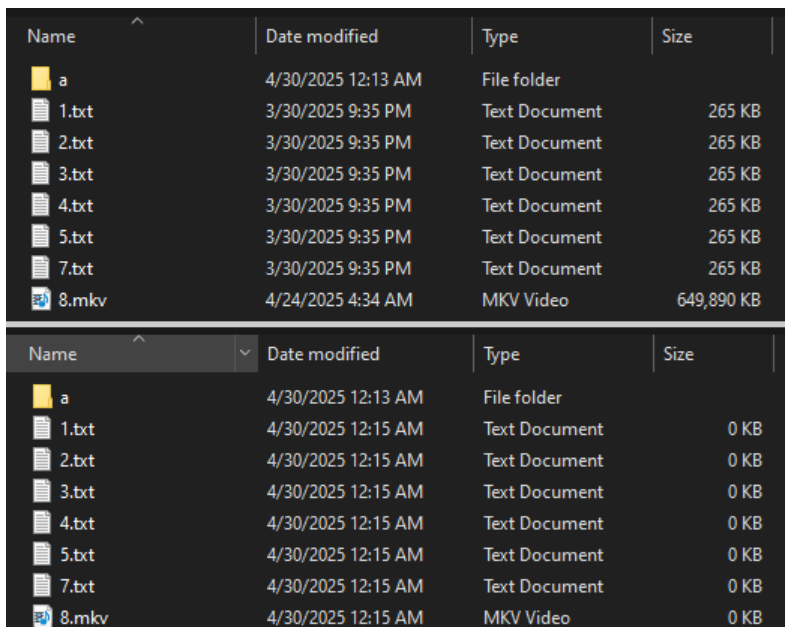Click the 0 KB 2.txt document icon
The width and height of the screenshot is (790, 633).
(x=42, y=460)
